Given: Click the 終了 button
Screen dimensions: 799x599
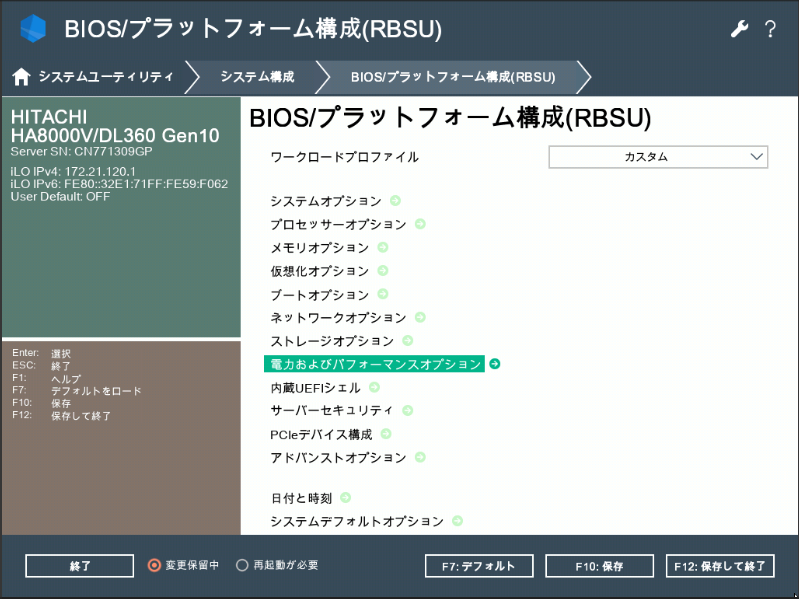Looking at the screenshot, I should (x=79, y=566).
